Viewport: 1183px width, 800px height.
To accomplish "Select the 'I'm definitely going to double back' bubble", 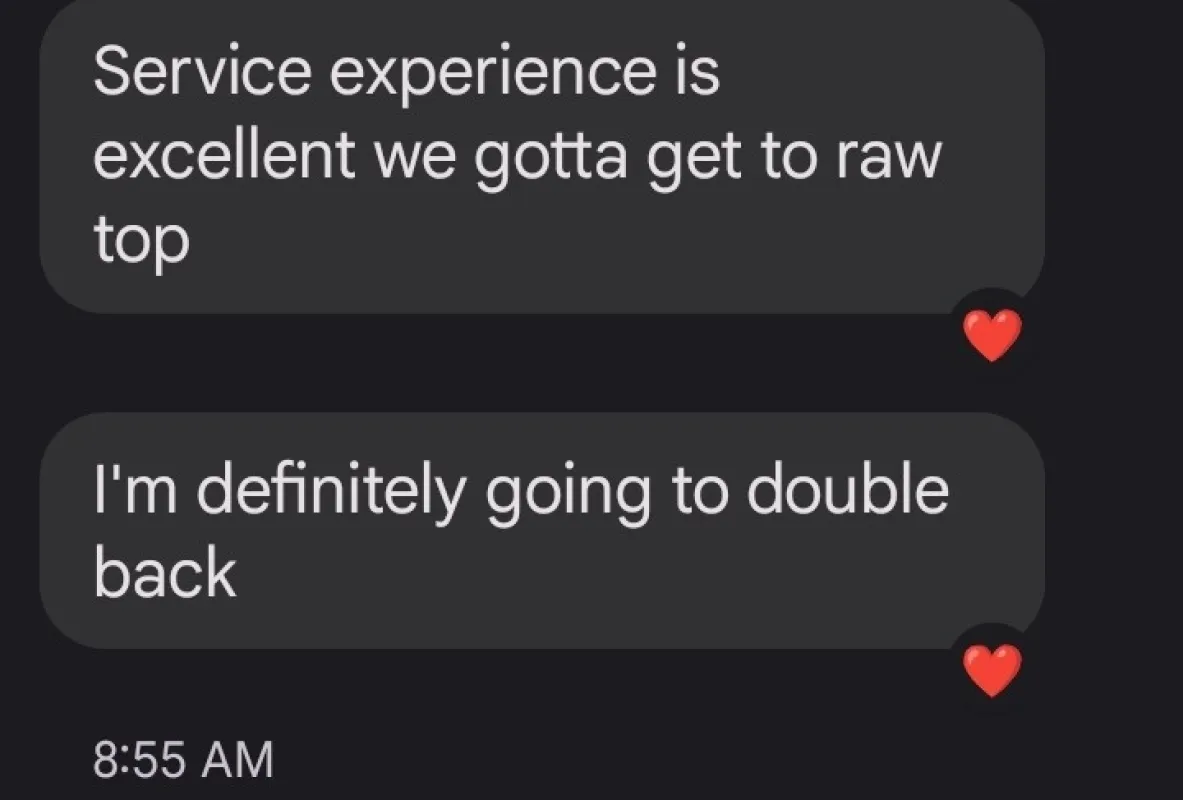I will pos(542,531).
